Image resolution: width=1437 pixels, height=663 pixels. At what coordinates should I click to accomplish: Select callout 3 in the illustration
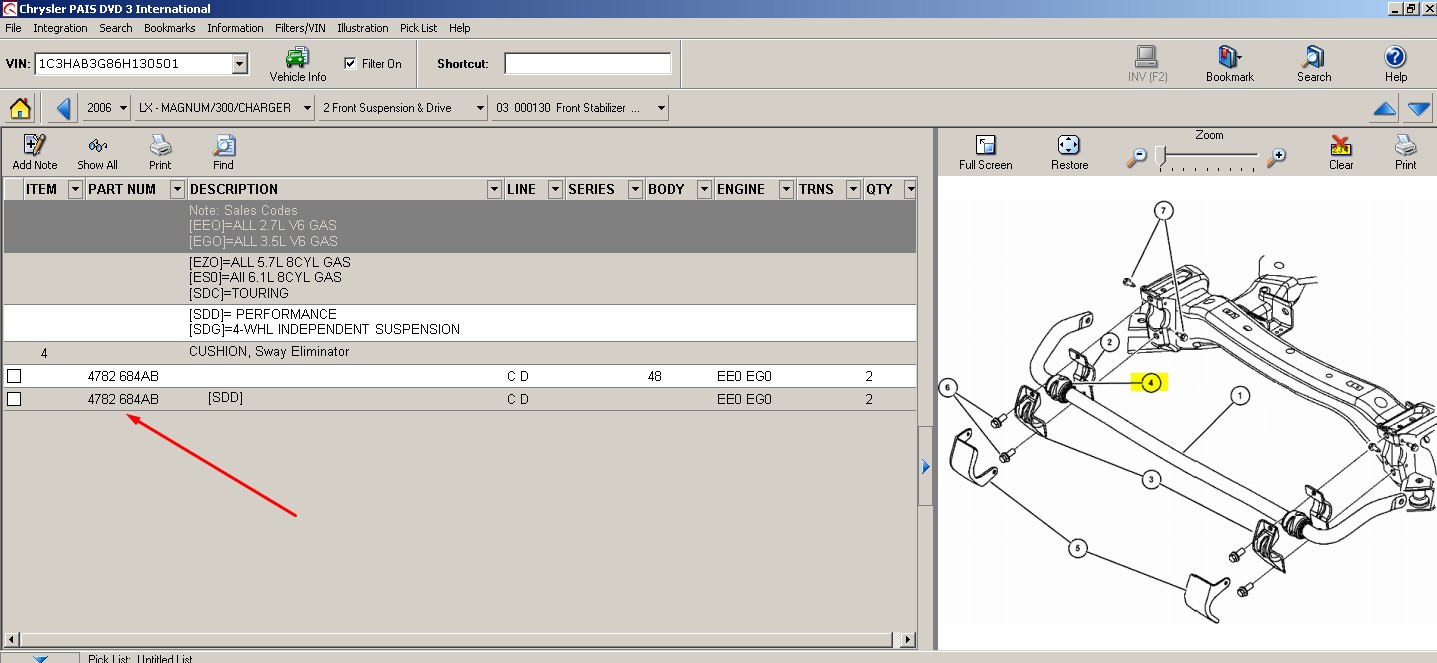(1152, 480)
